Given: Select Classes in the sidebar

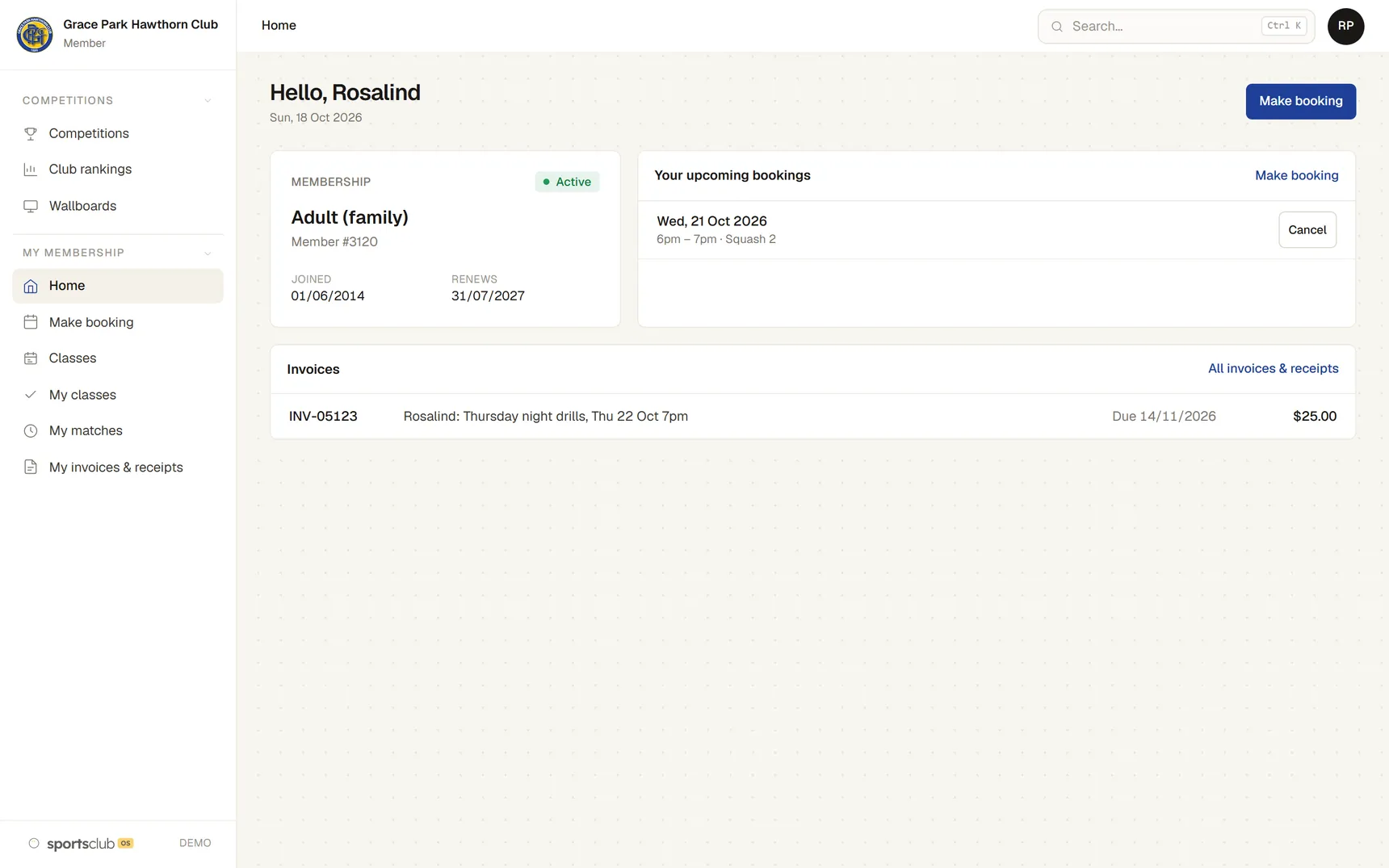Looking at the screenshot, I should (x=118, y=359).
